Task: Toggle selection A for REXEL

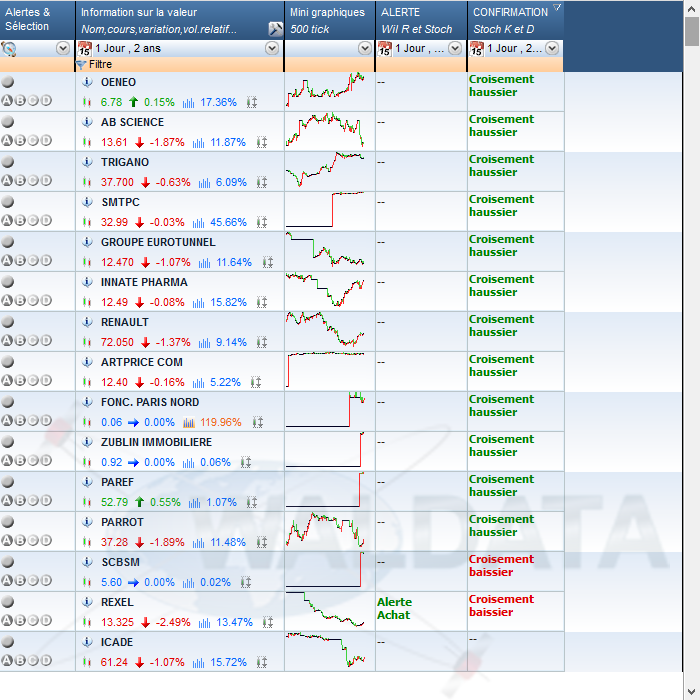Action: pyautogui.click(x=7, y=620)
